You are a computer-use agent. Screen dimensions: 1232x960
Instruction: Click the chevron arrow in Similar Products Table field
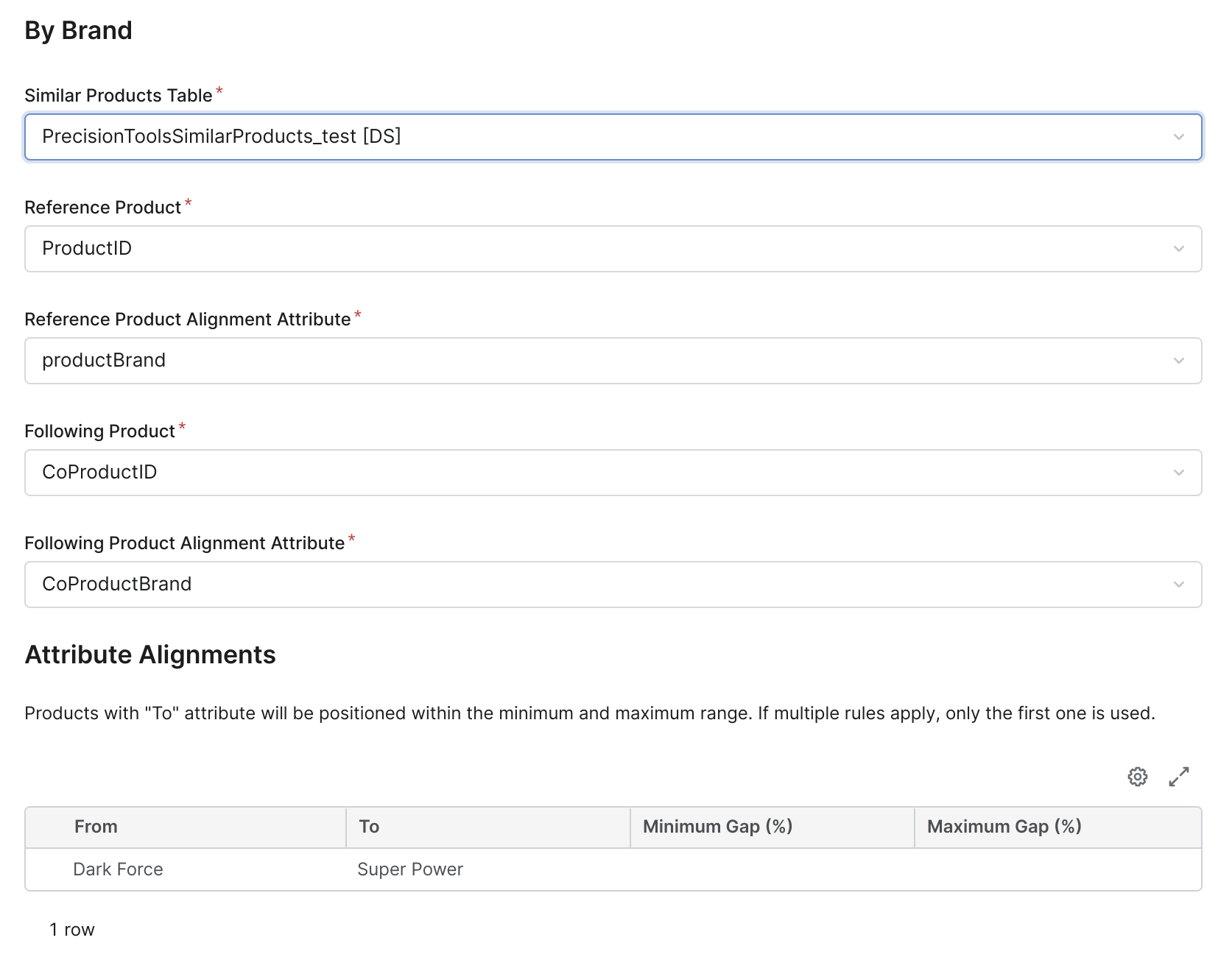click(1178, 137)
